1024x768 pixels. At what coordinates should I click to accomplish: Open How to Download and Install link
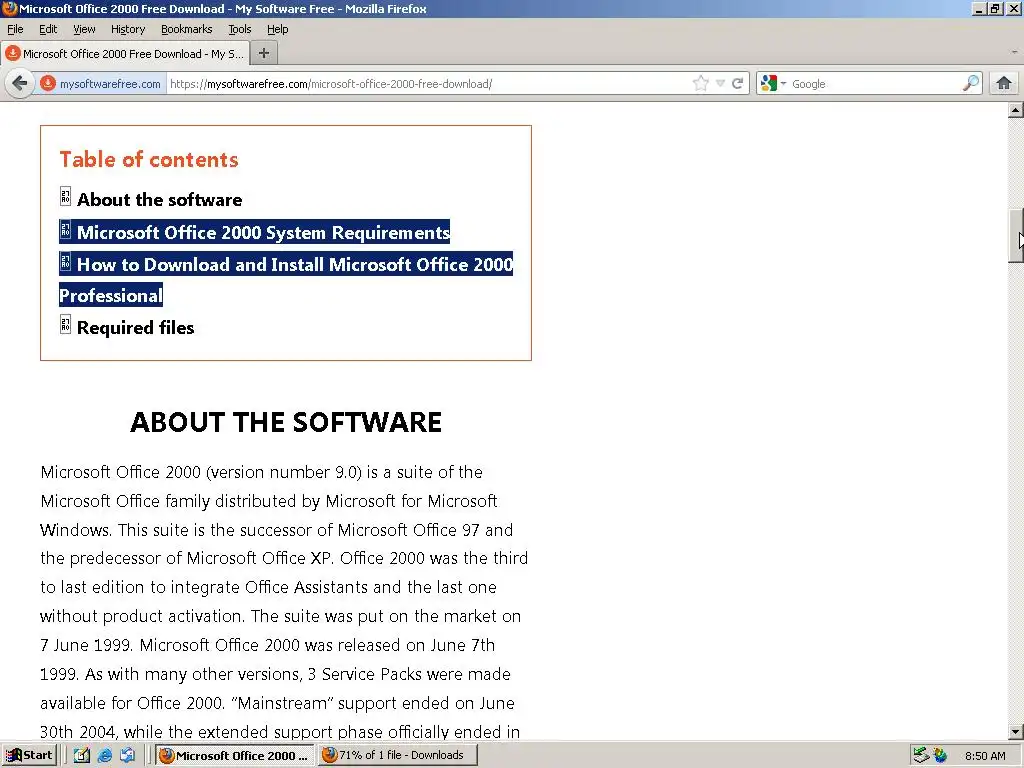pos(286,280)
